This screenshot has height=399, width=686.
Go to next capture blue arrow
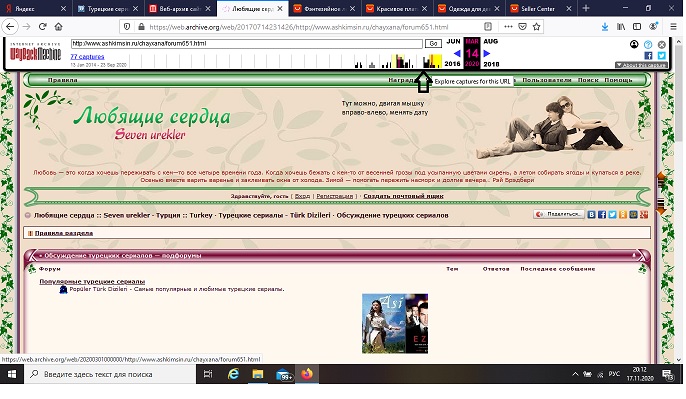coord(486,53)
